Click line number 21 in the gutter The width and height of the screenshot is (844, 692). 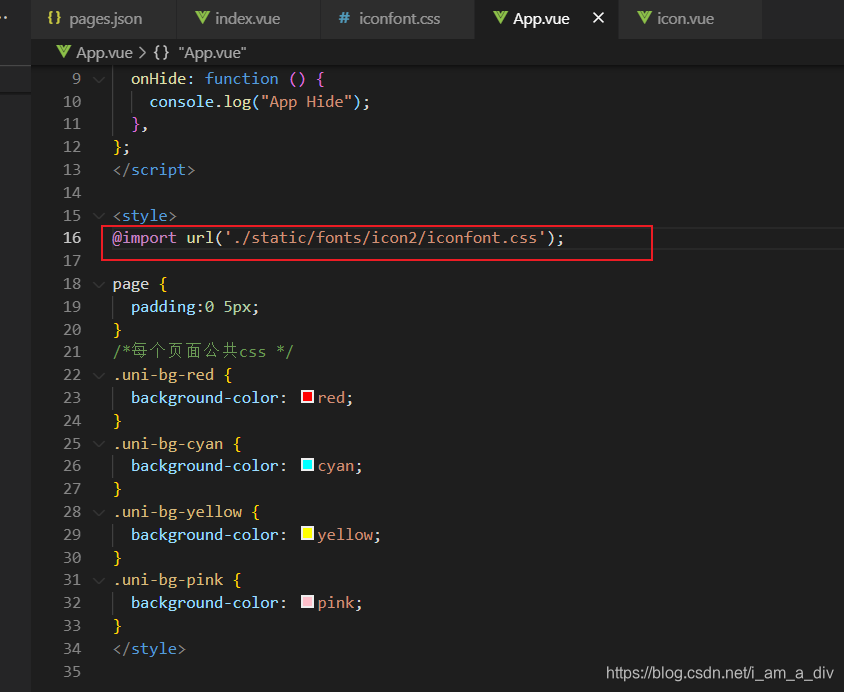pyautogui.click(x=72, y=352)
